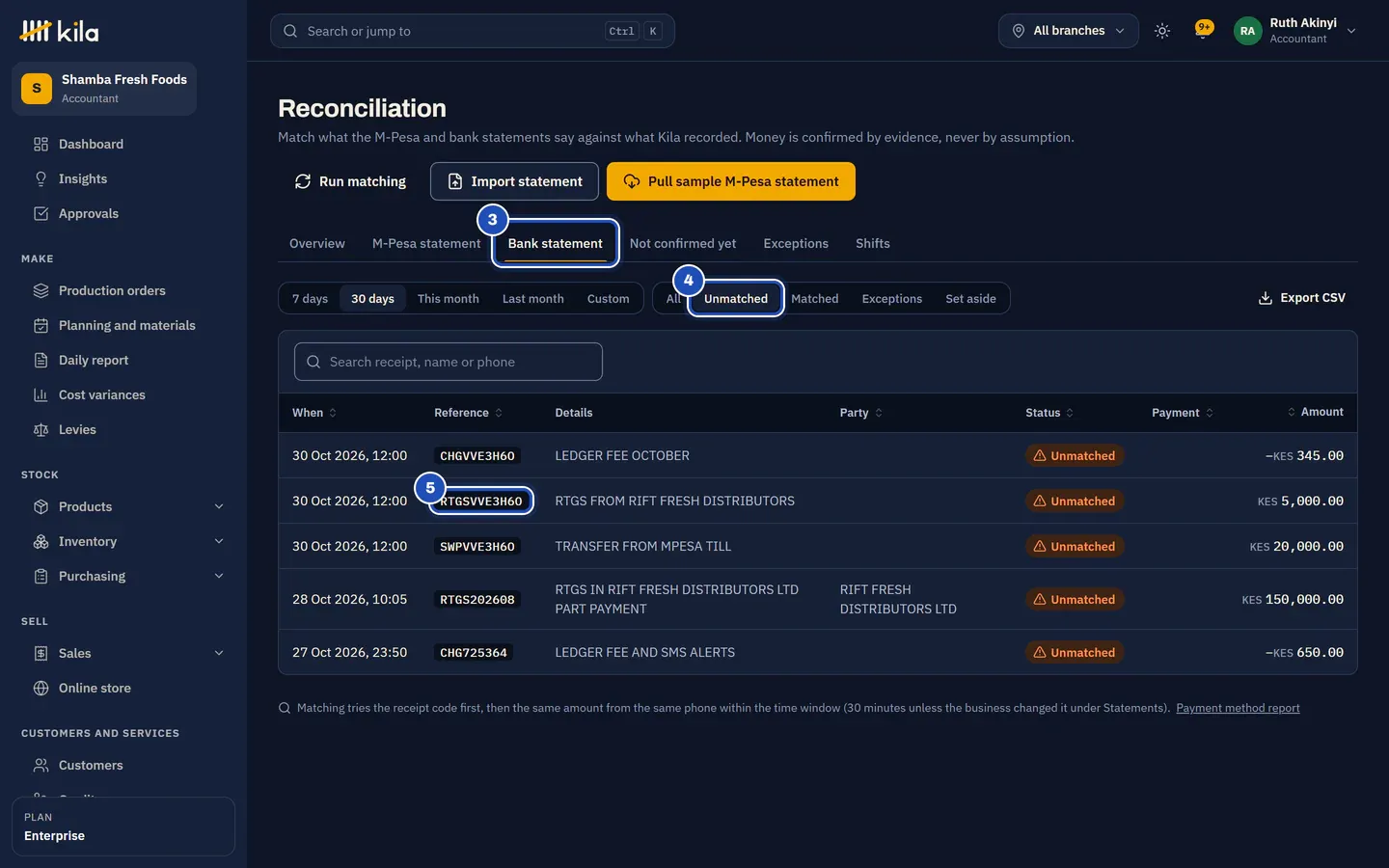Sort the table by Amount column
Viewport: 1389px width, 868px height.
point(1316,413)
